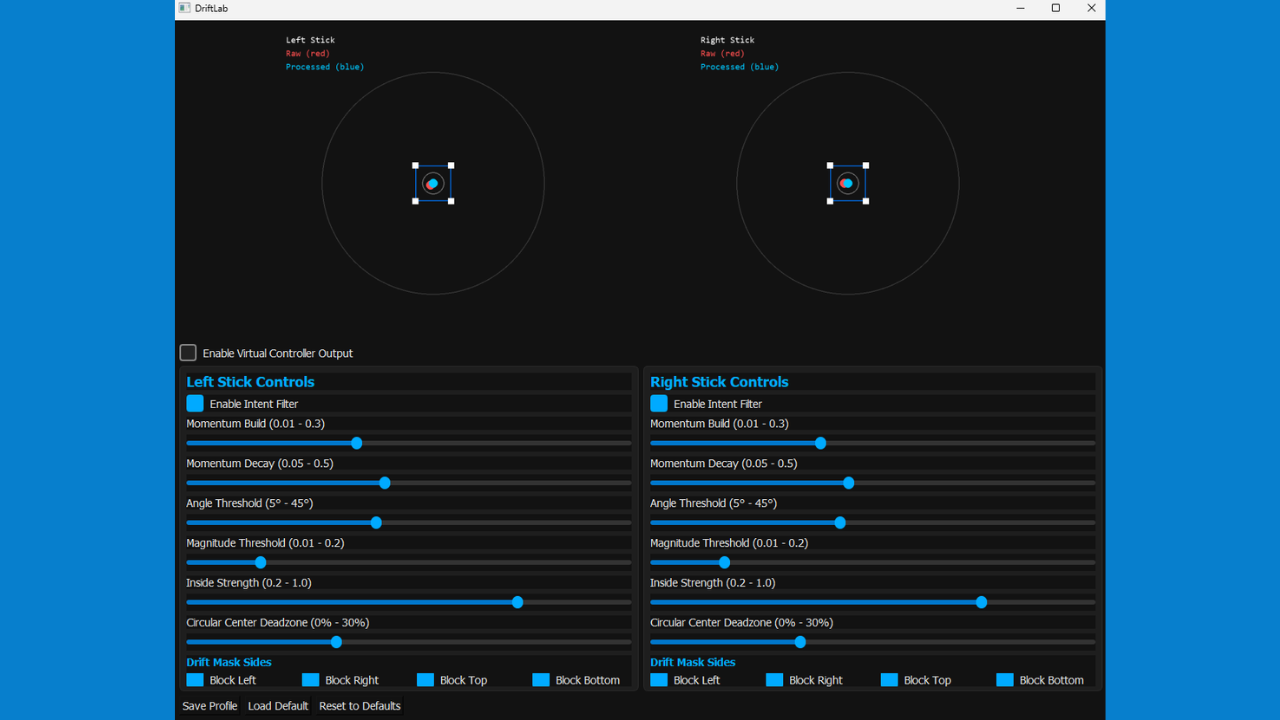Click the Save Profile button
The height and width of the screenshot is (720, 1280).
pyautogui.click(x=209, y=705)
